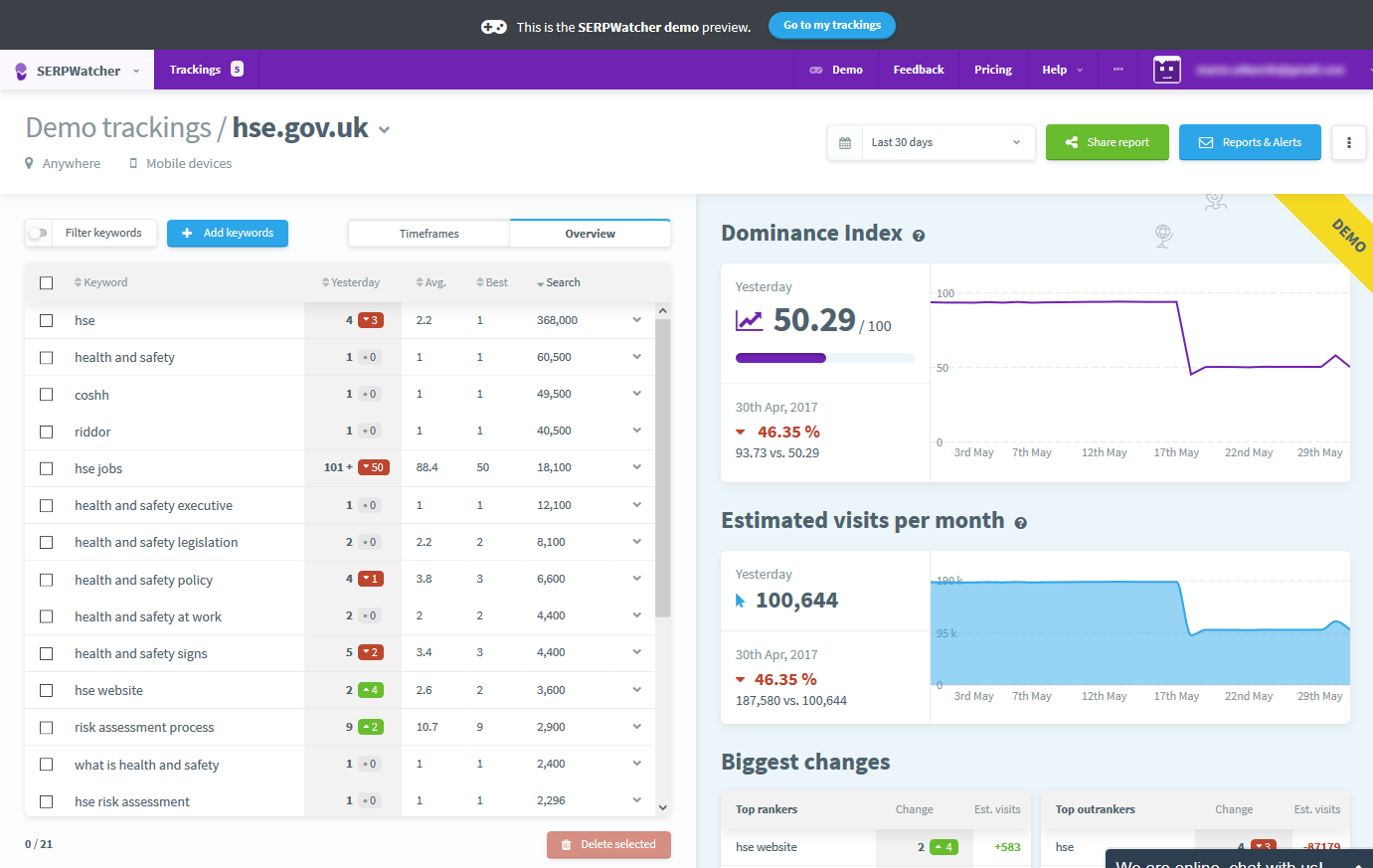Viewport: 1373px width, 868px height.
Task: Open the ellipsis menu in top navigation
Action: coord(1118,70)
